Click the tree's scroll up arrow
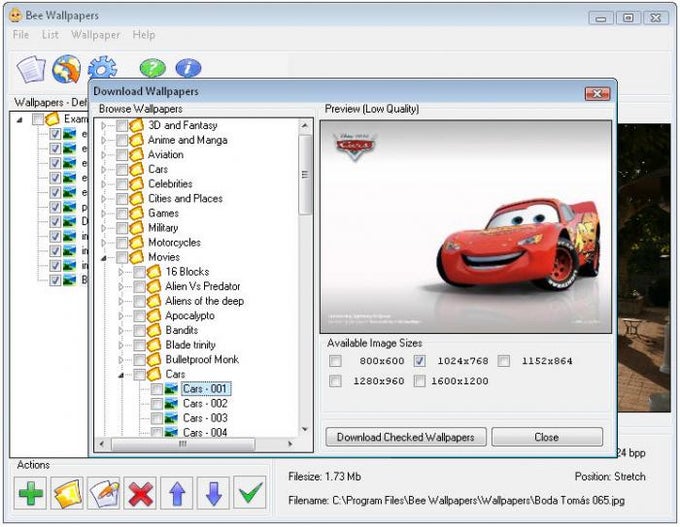The image size is (680, 527). (x=305, y=126)
